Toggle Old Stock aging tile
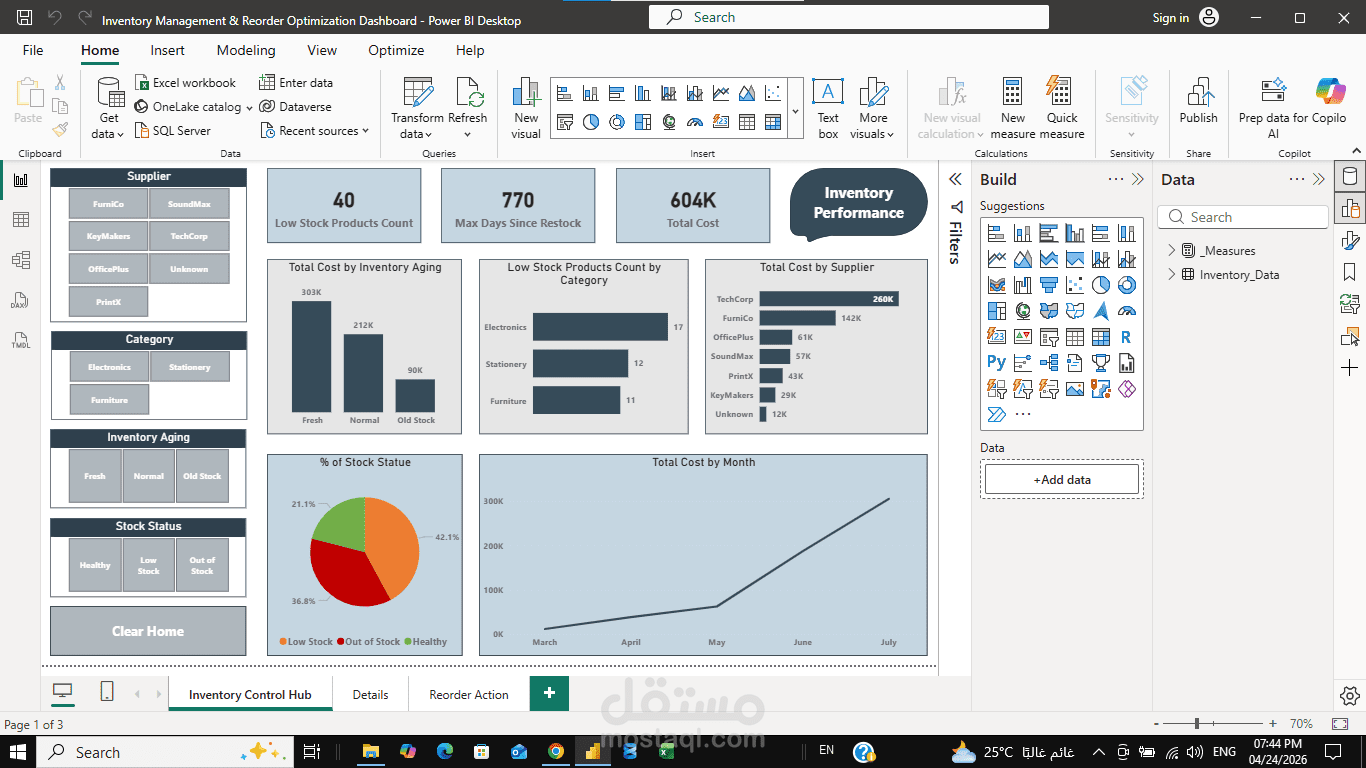The height and width of the screenshot is (768, 1366). 202,476
